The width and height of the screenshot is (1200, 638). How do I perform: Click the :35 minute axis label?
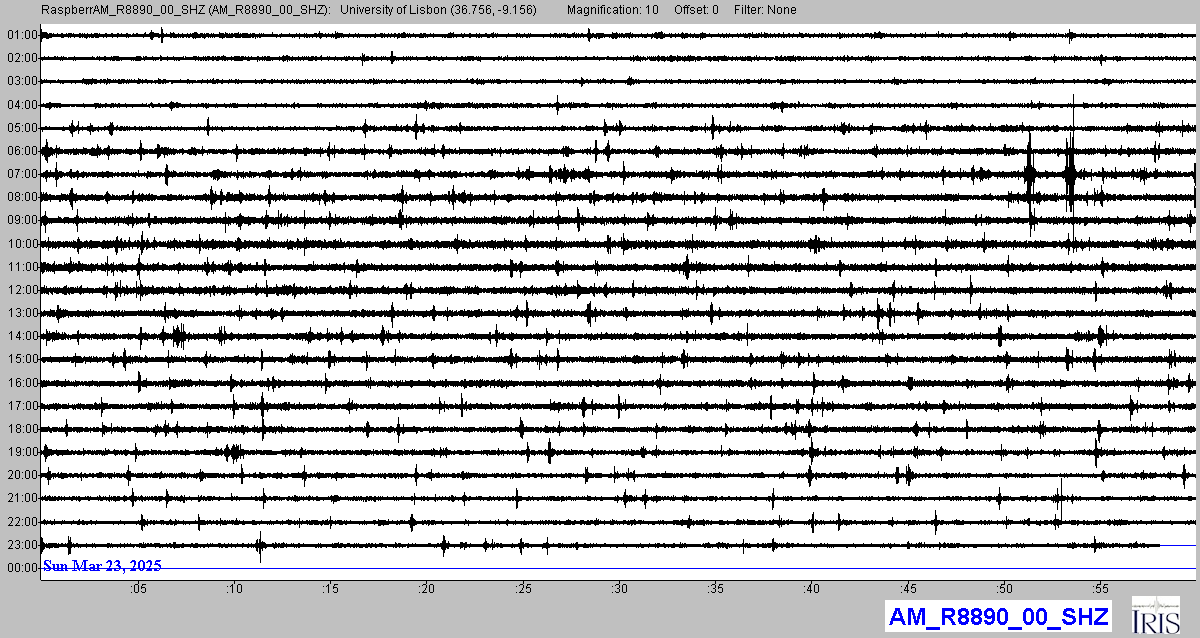[x=715, y=589]
